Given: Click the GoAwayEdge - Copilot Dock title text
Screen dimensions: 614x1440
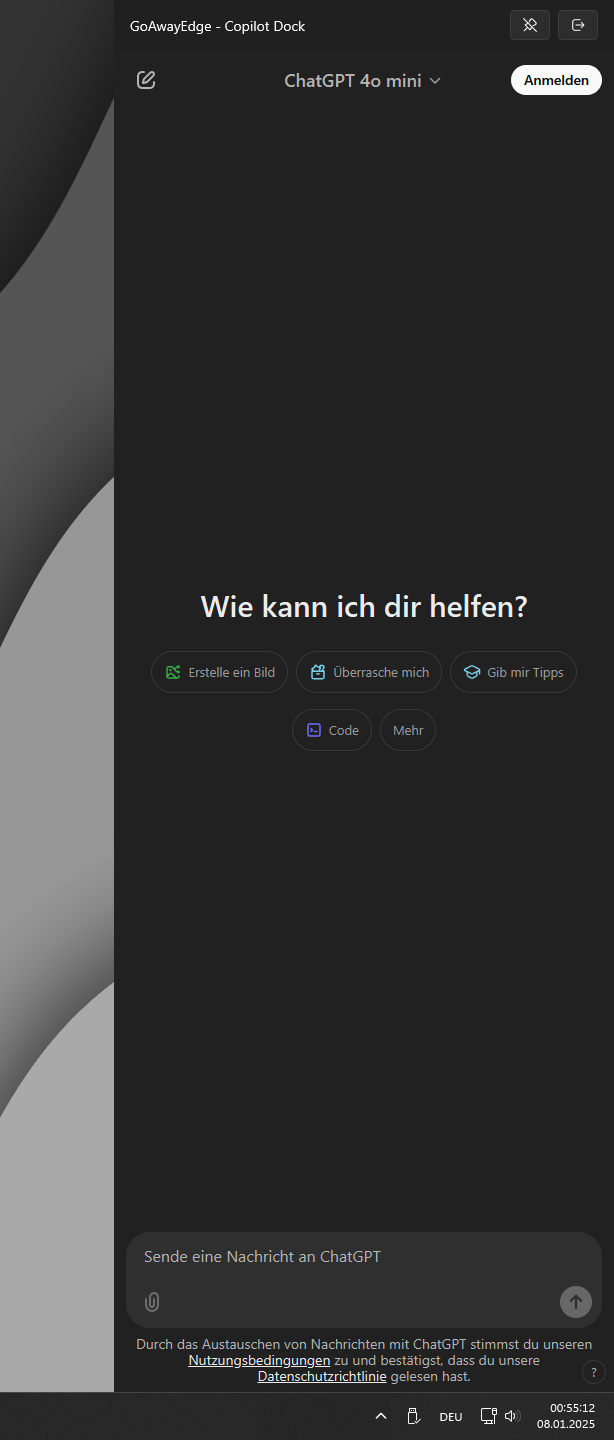Looking at the screenshot, I should pyautogui.click(x=218, y=26).
